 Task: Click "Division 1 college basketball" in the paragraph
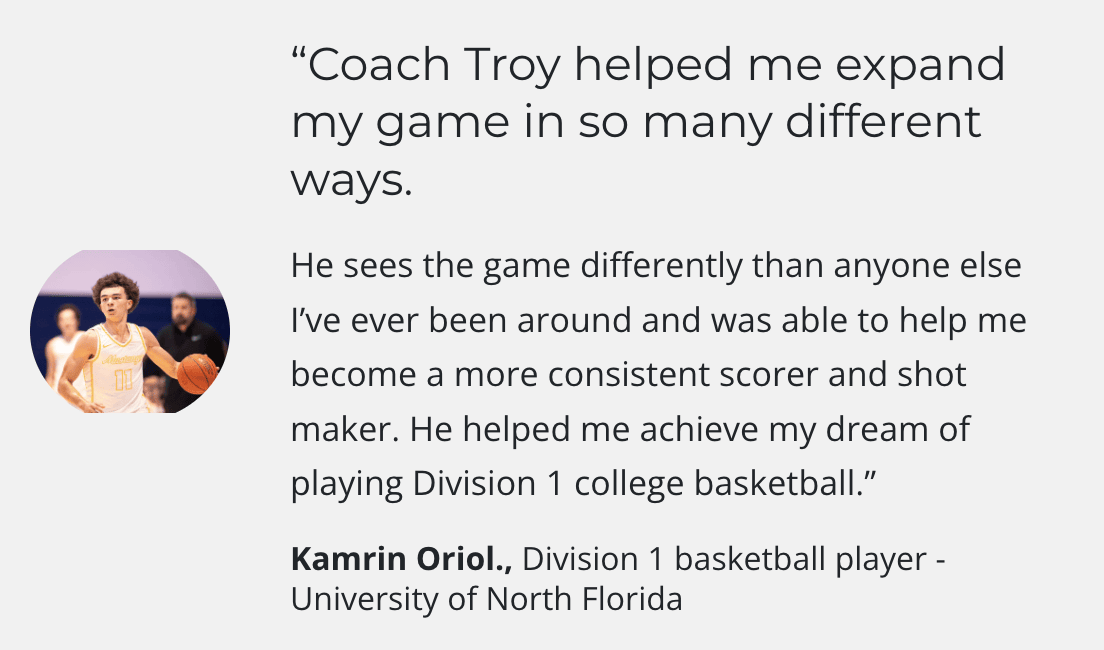[637, 485]
